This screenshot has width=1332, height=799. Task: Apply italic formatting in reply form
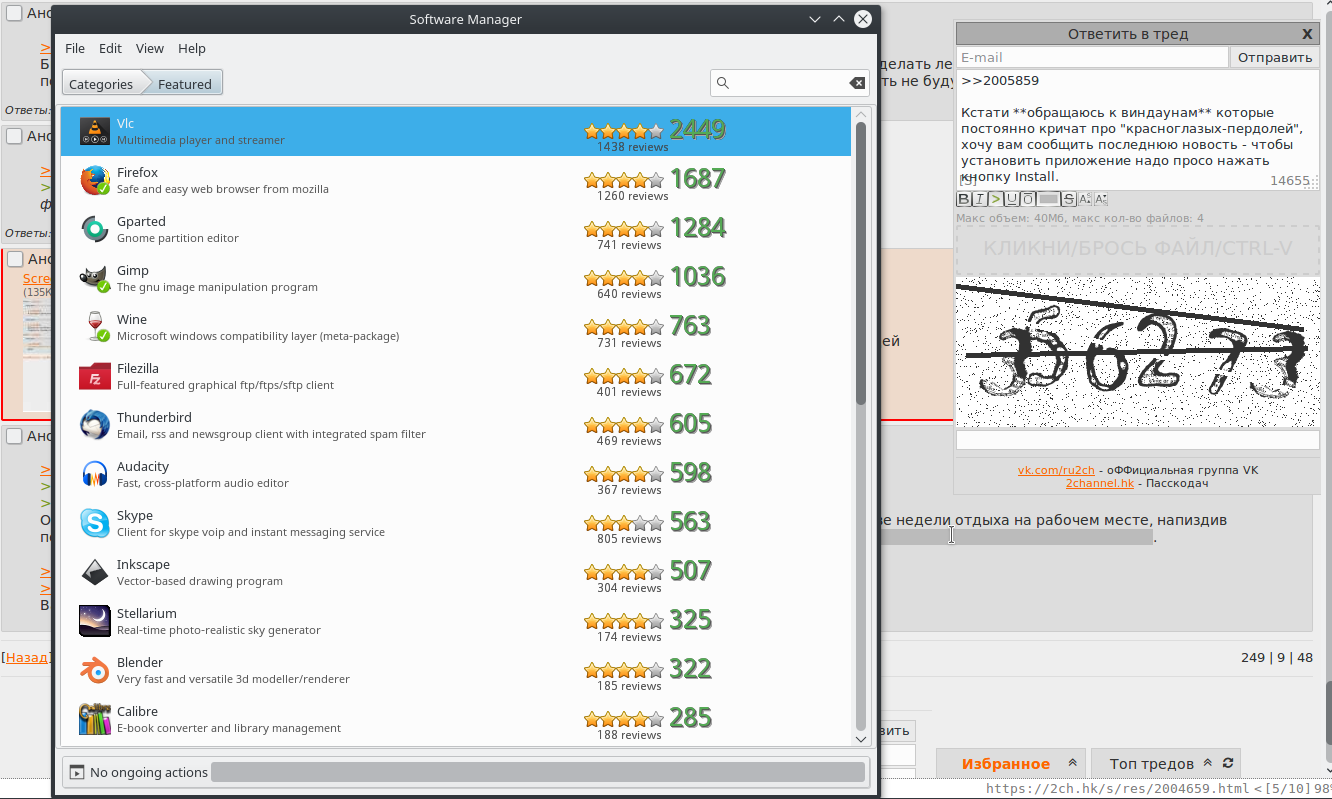pos(980,199)
